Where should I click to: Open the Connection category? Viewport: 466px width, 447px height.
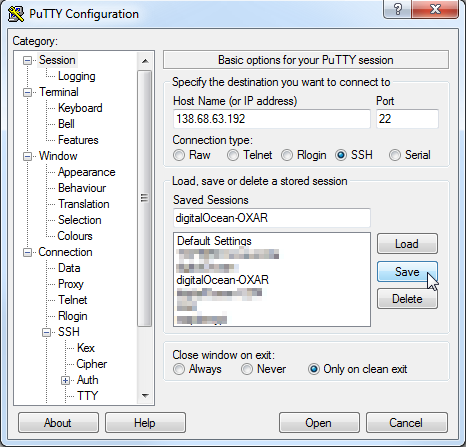[65, 252]
